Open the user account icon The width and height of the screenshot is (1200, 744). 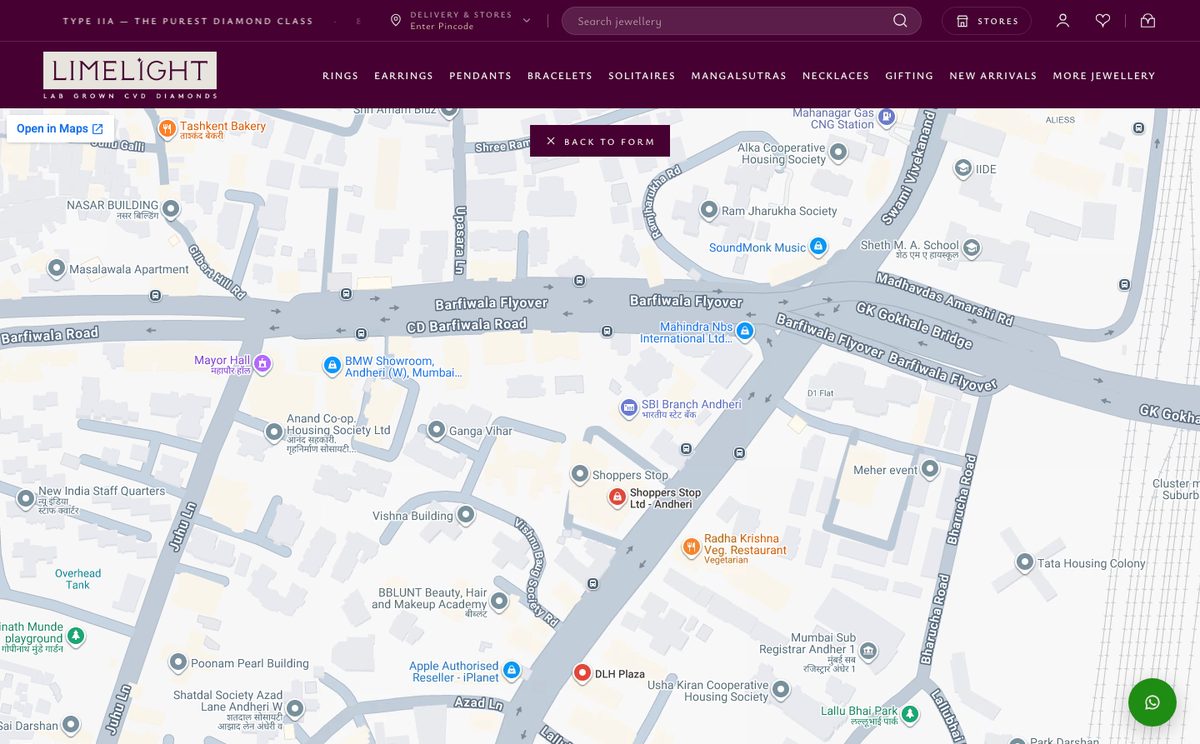[1063, 21]
